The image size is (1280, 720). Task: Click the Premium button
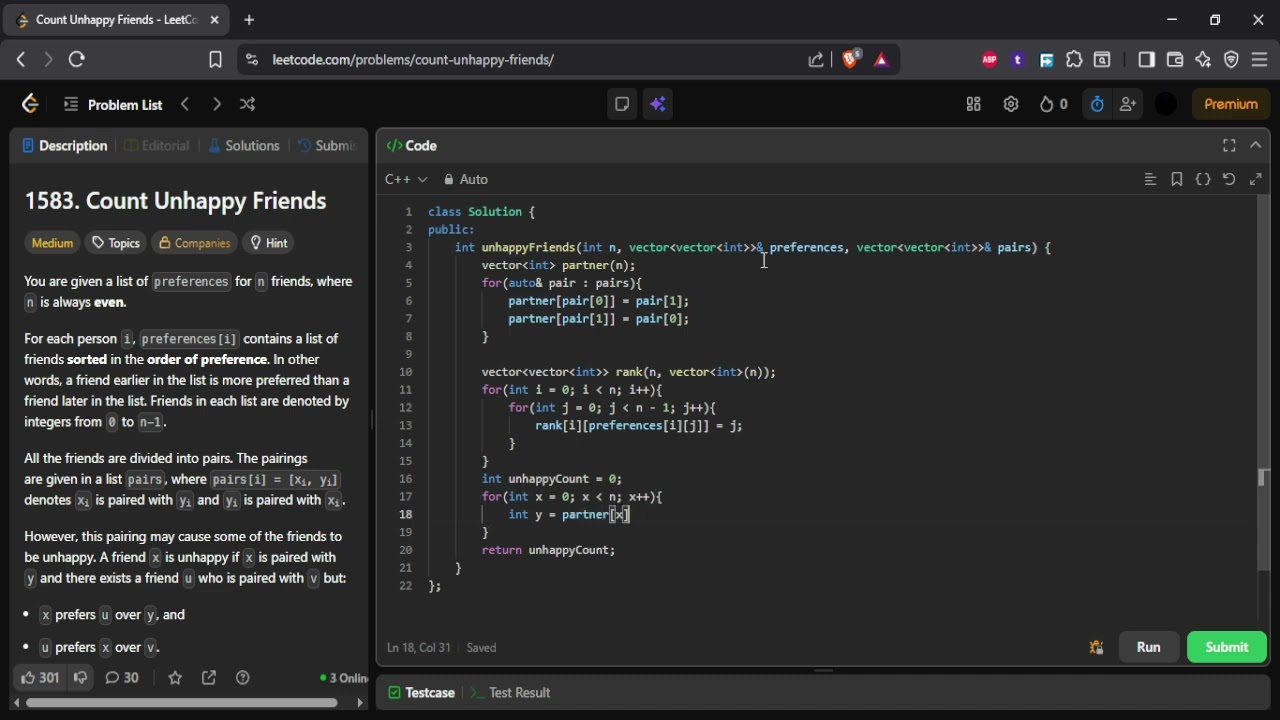[1231, 104]
